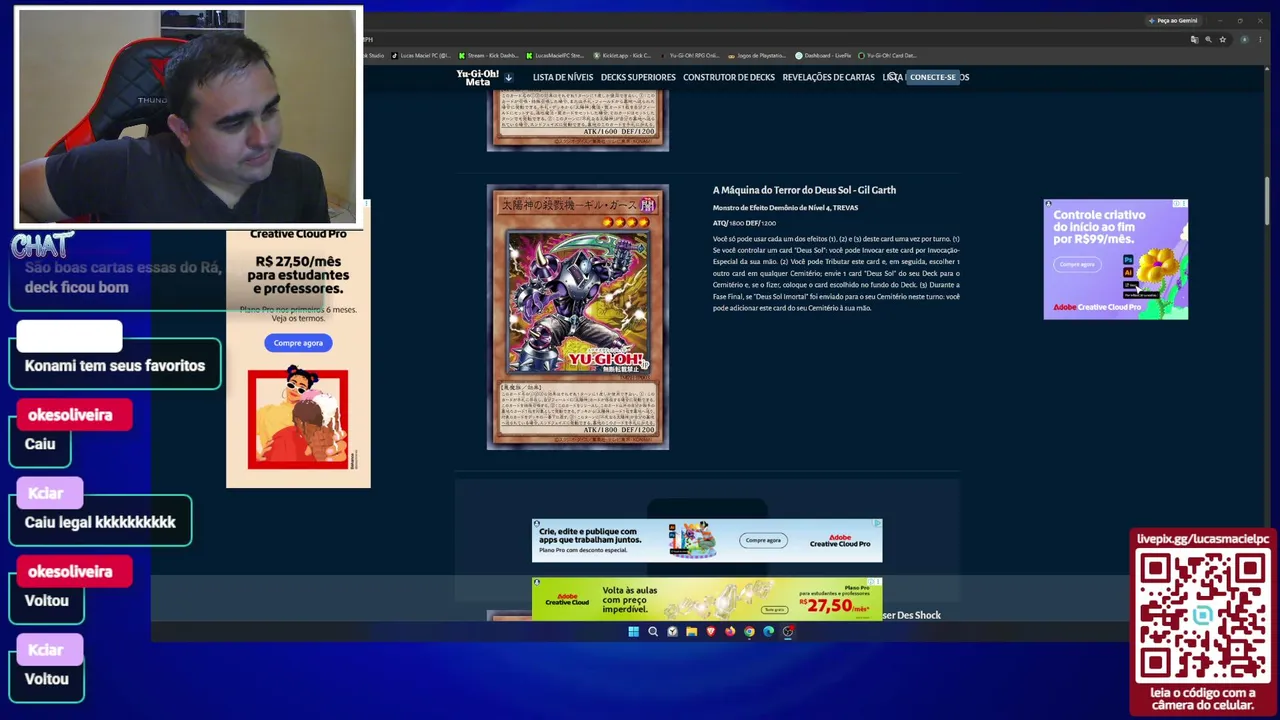Viewport: 1280px width, 720px height.
Task: Bookmark this page with the star icon
Action: (x=1222, y=40)
